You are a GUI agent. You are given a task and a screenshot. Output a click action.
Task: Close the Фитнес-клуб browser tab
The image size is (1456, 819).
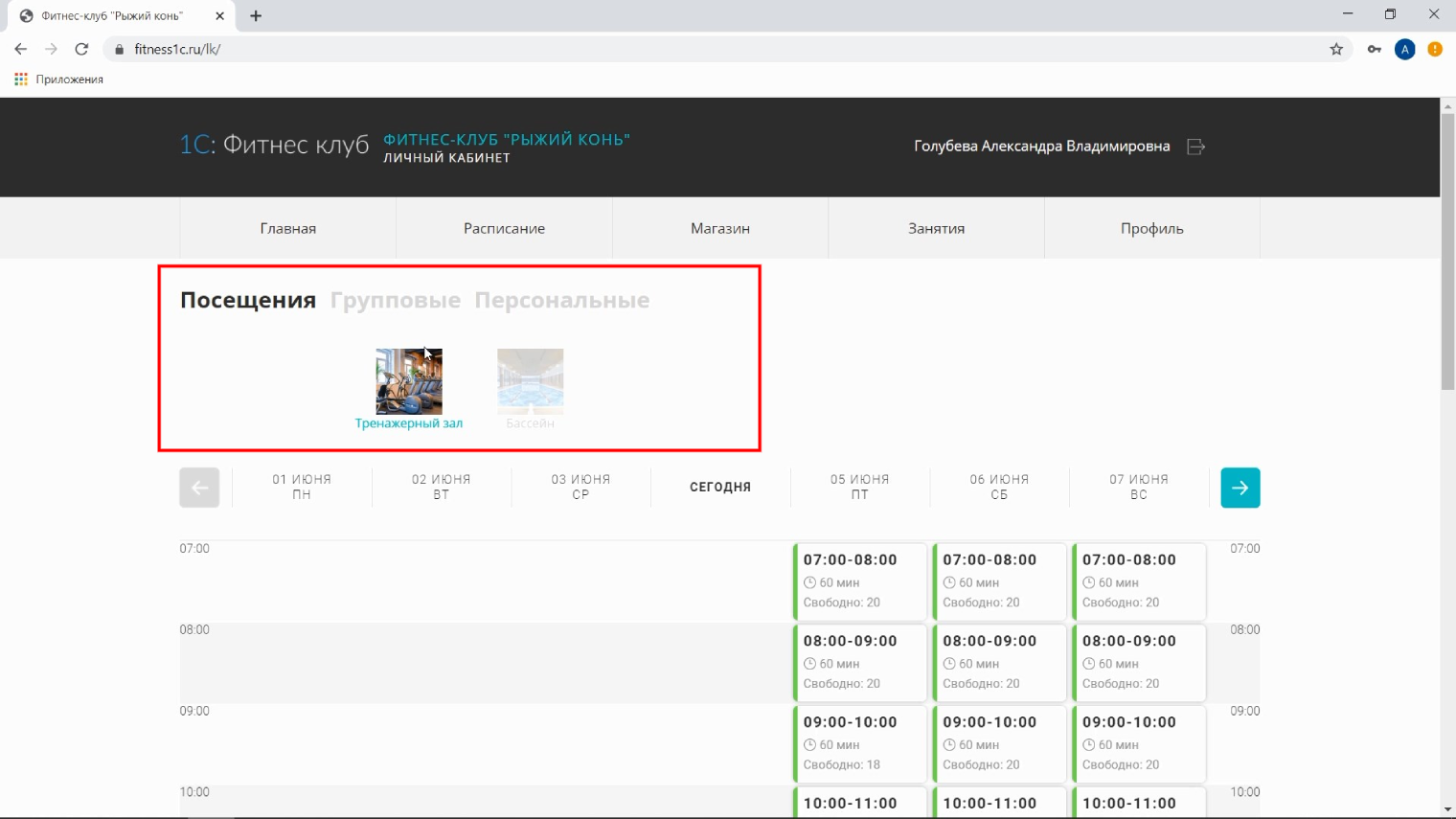click(219, 16)
